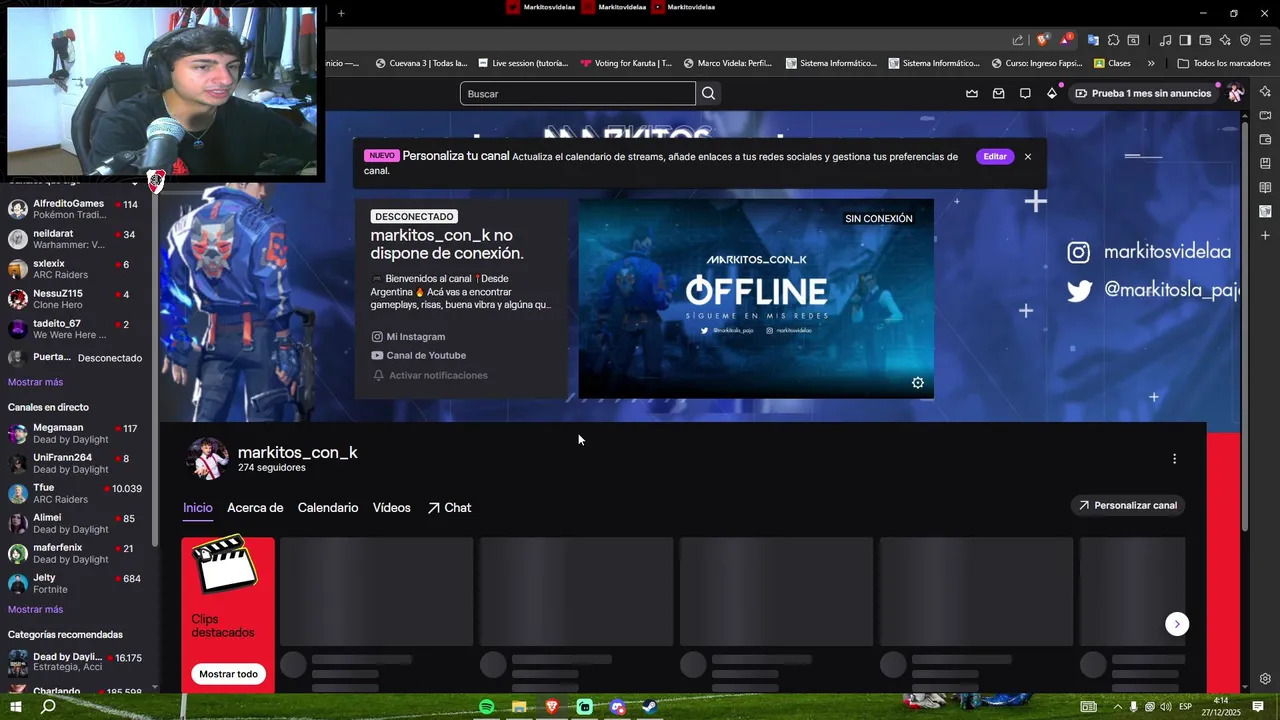
Task: Open AlfreditoGames channel in sidebar
Action: tap(75, 209)
